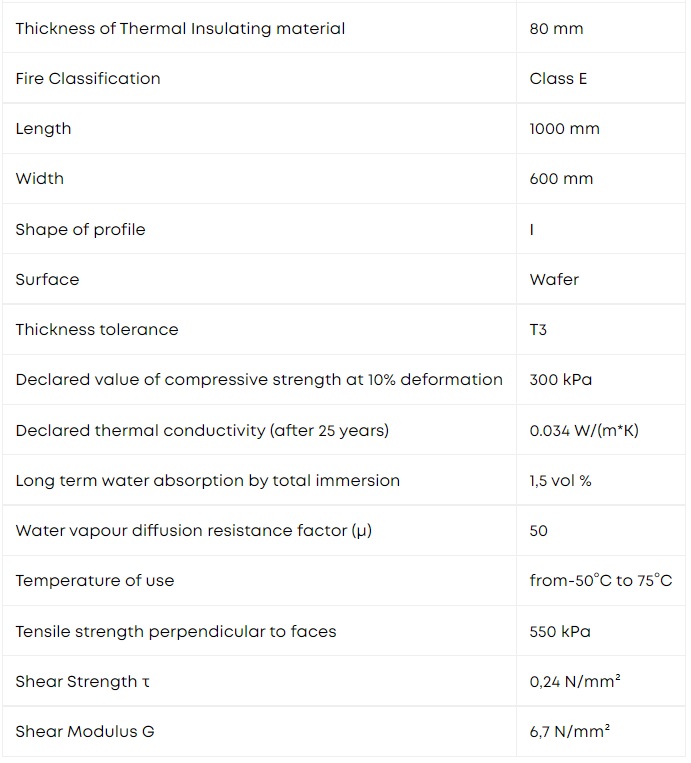Select the Shape of profile label
Screen dimensions: 691x763
(x=80, y=230)
